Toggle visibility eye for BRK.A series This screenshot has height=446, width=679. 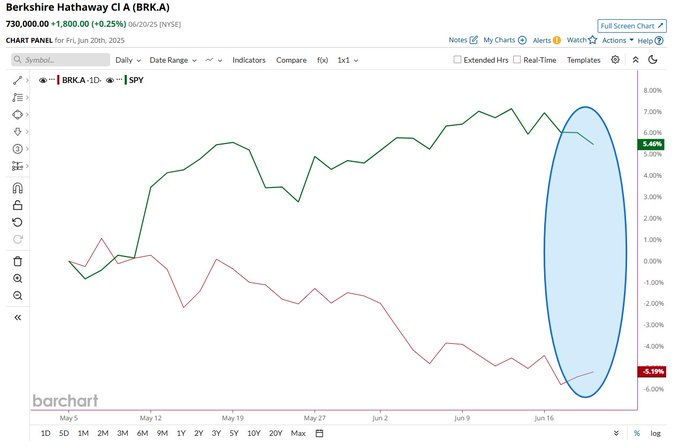click(x=43, y=80)
